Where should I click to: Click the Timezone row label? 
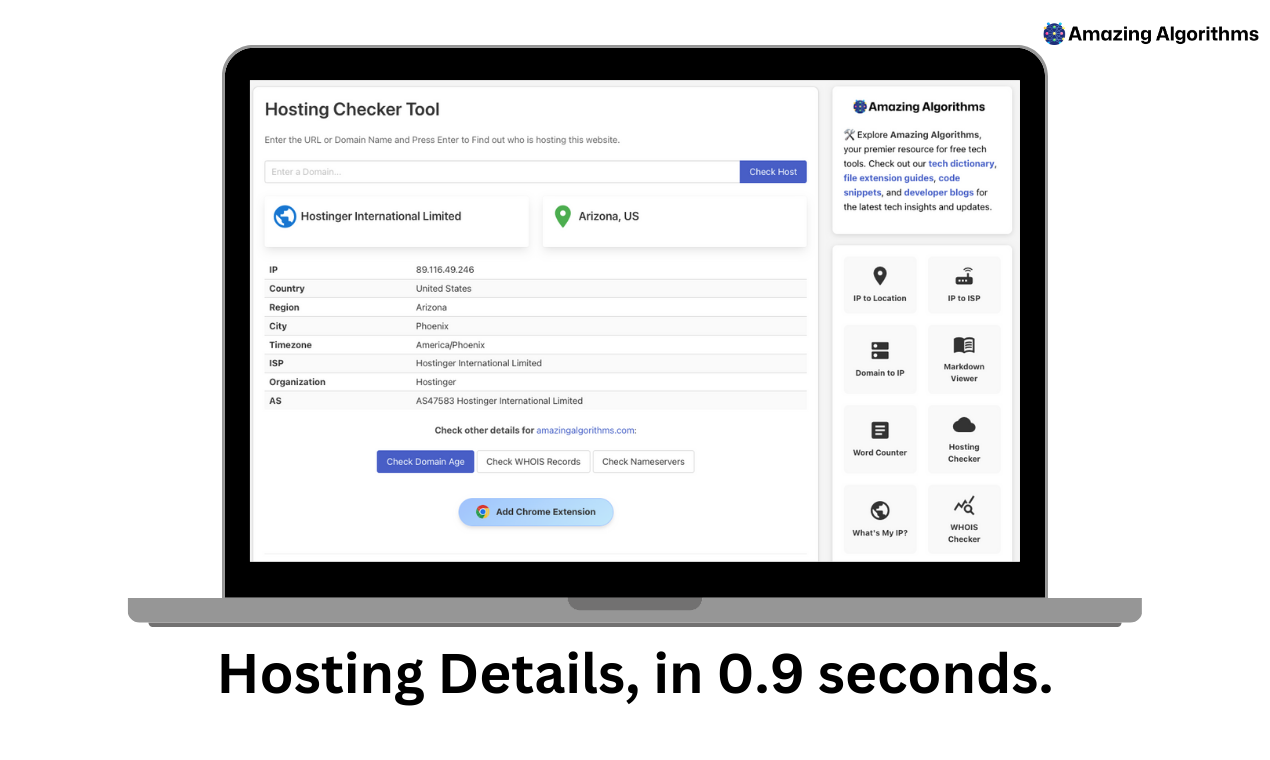point(288,345)
